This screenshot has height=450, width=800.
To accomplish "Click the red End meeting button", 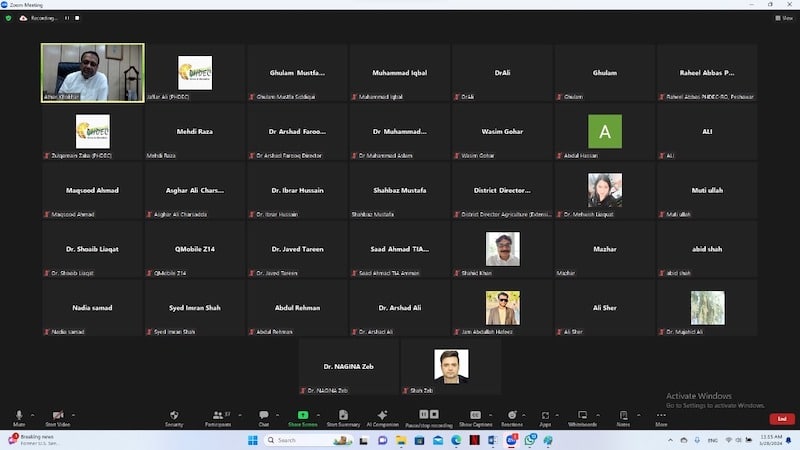I will coord(782,419).
